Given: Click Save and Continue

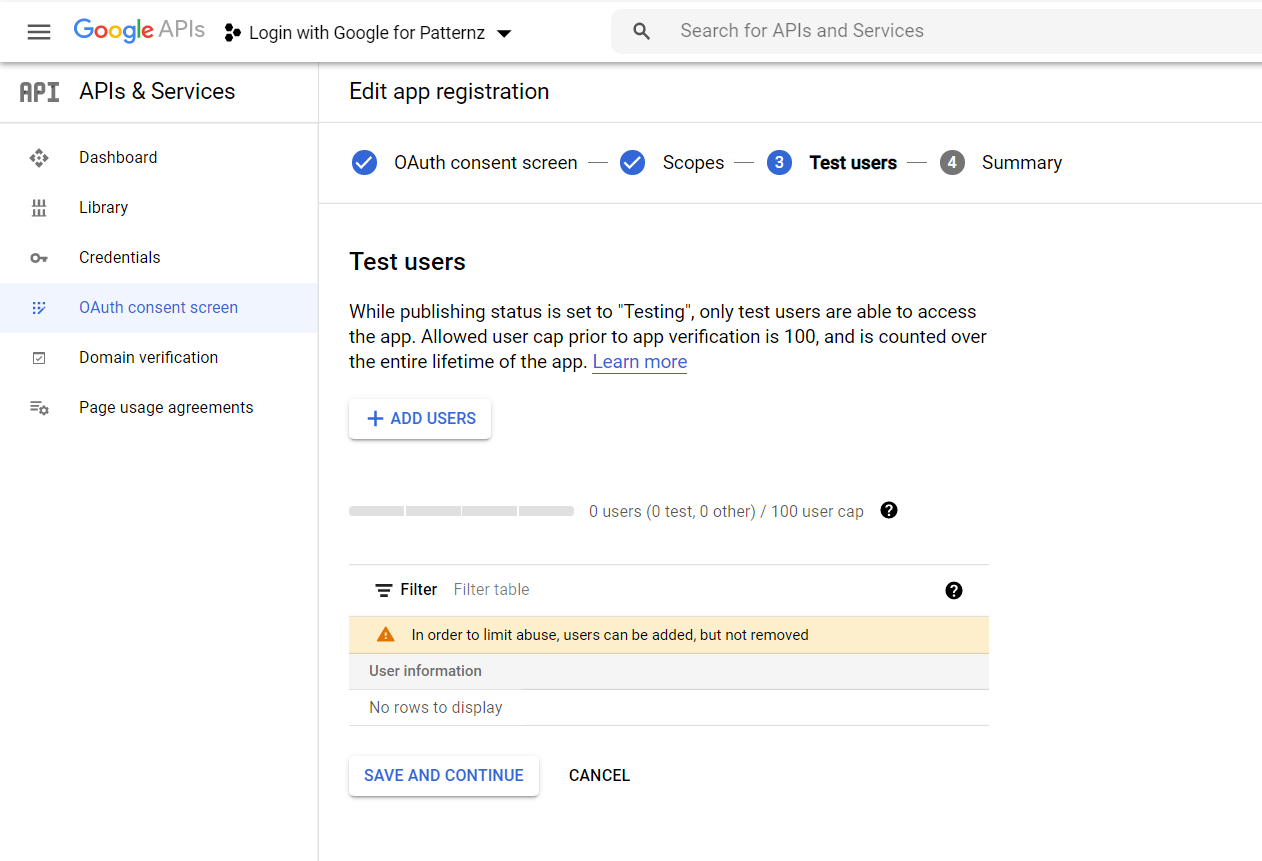Looking at the screenshot, I should (444, 776).
